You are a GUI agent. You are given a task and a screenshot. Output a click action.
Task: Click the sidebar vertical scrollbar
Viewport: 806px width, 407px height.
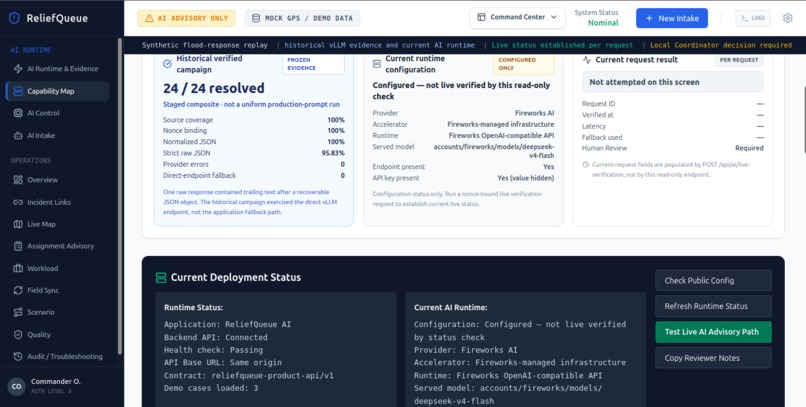(x=120, y=195)
